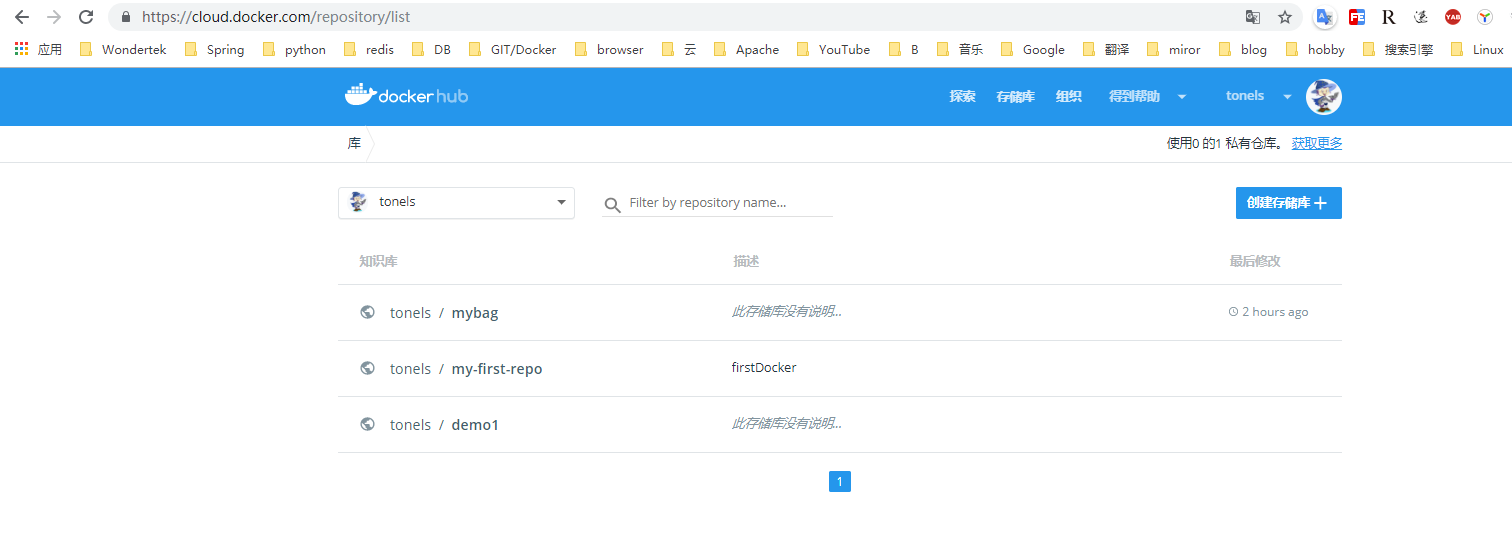
Task: Open the apps grid icon in bookmarks bar
Action: 21,49
